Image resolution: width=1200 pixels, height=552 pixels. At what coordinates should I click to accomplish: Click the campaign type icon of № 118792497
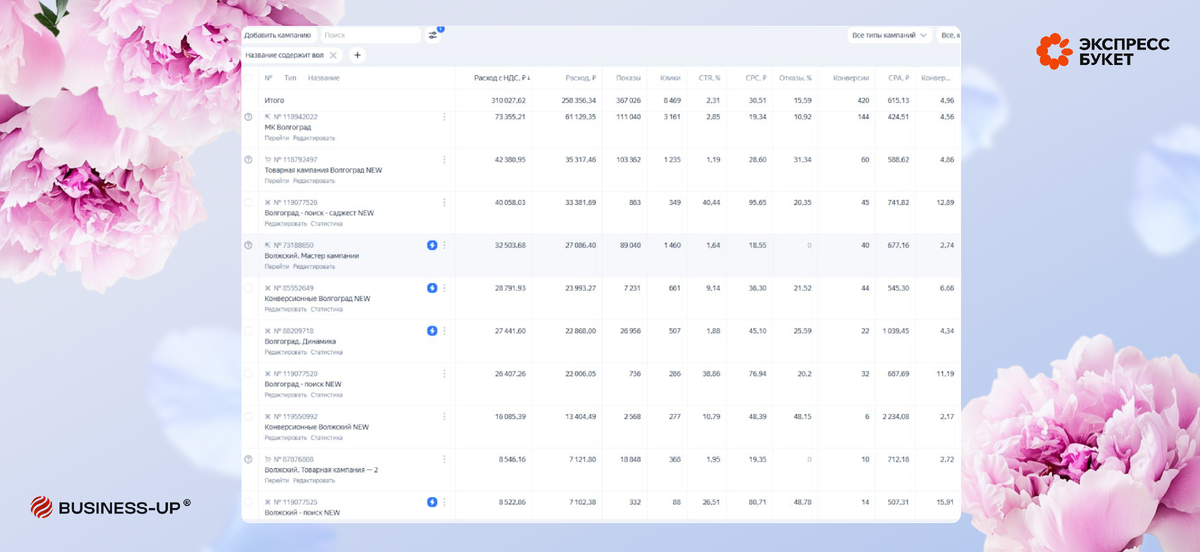pos(267,160)
